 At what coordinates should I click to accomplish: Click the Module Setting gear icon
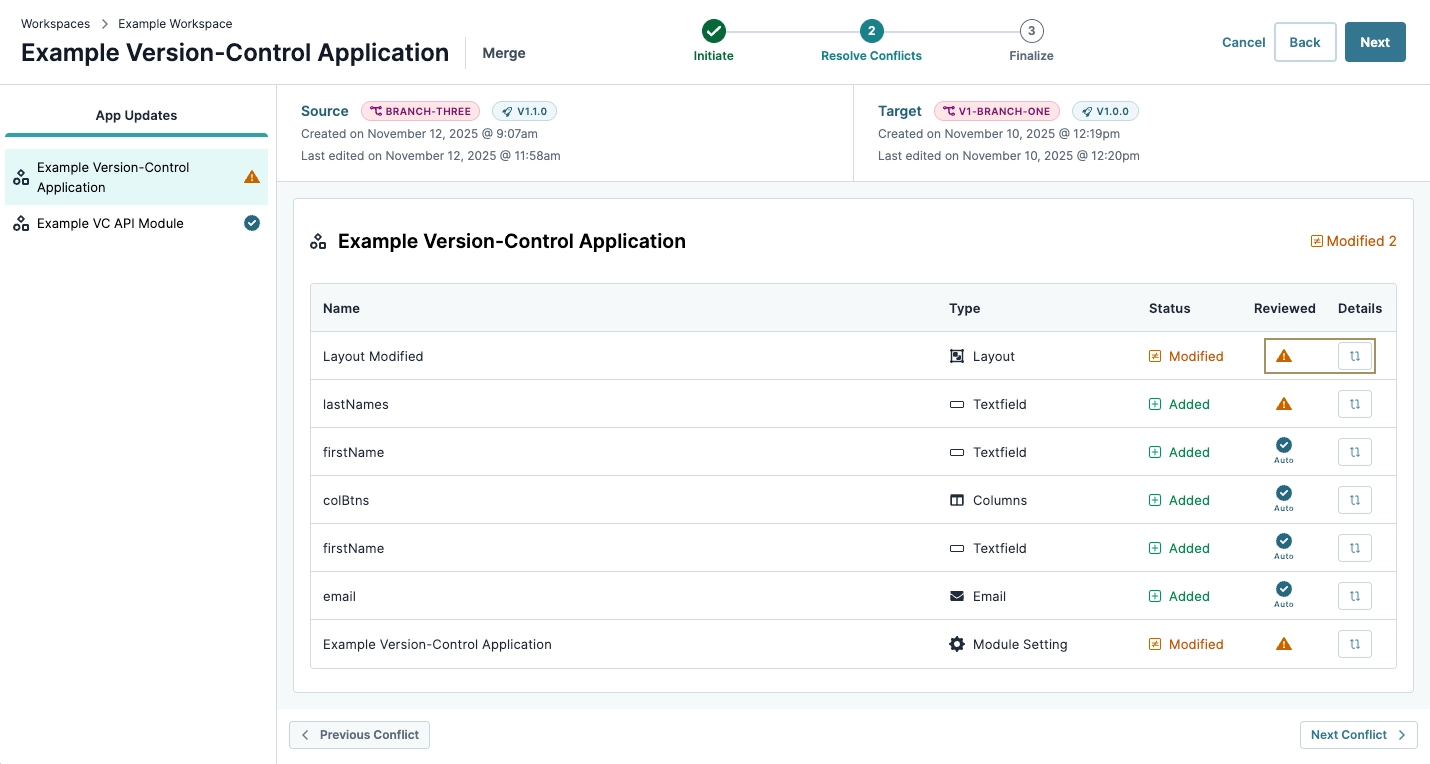[957, 644]
